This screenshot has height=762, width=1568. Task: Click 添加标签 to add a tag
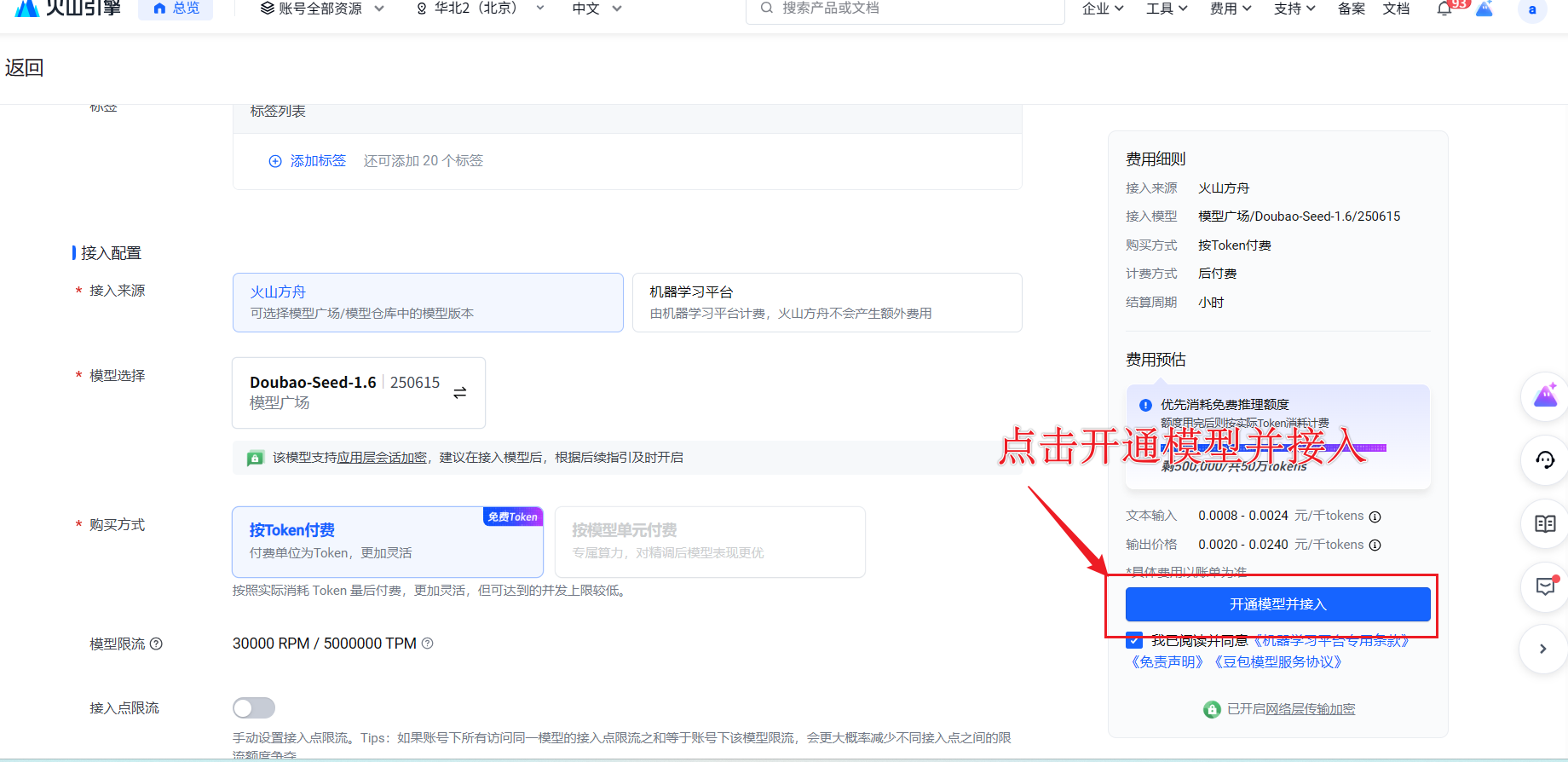click(x=308, y=161)
